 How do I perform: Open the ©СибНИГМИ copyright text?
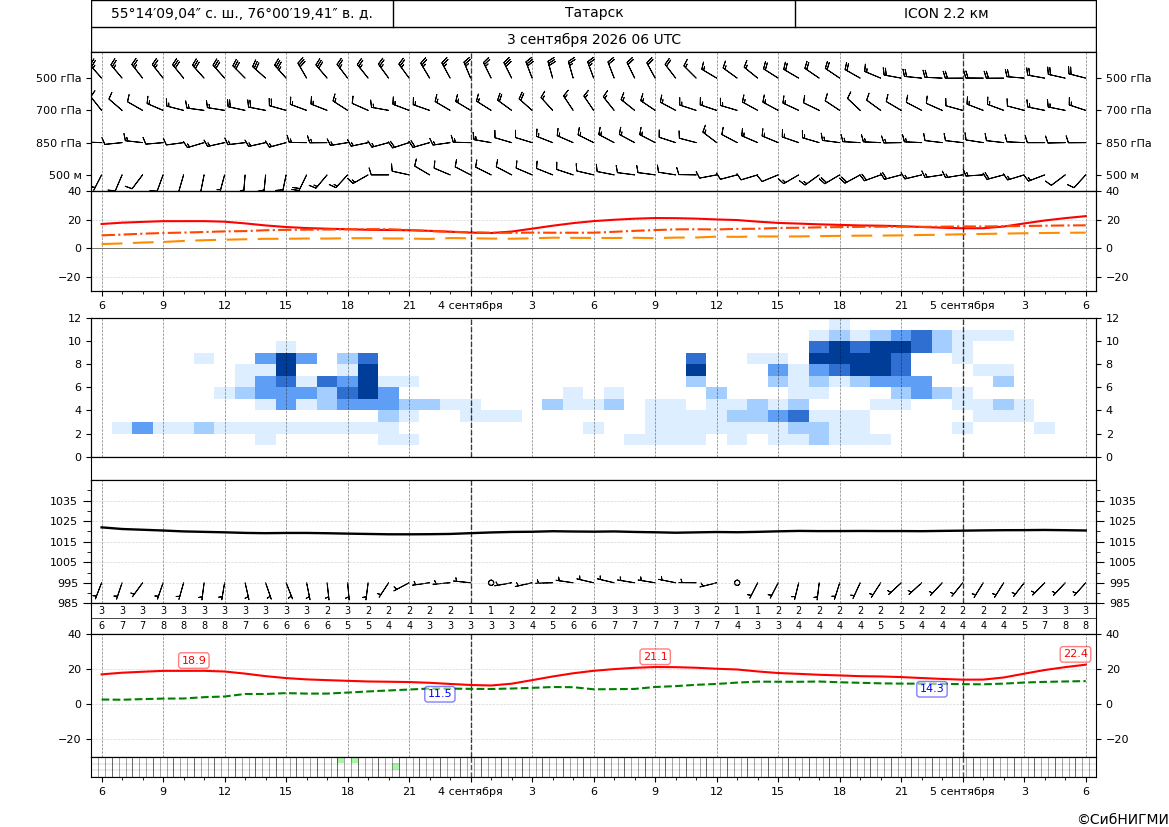(x=1123, y=819)
